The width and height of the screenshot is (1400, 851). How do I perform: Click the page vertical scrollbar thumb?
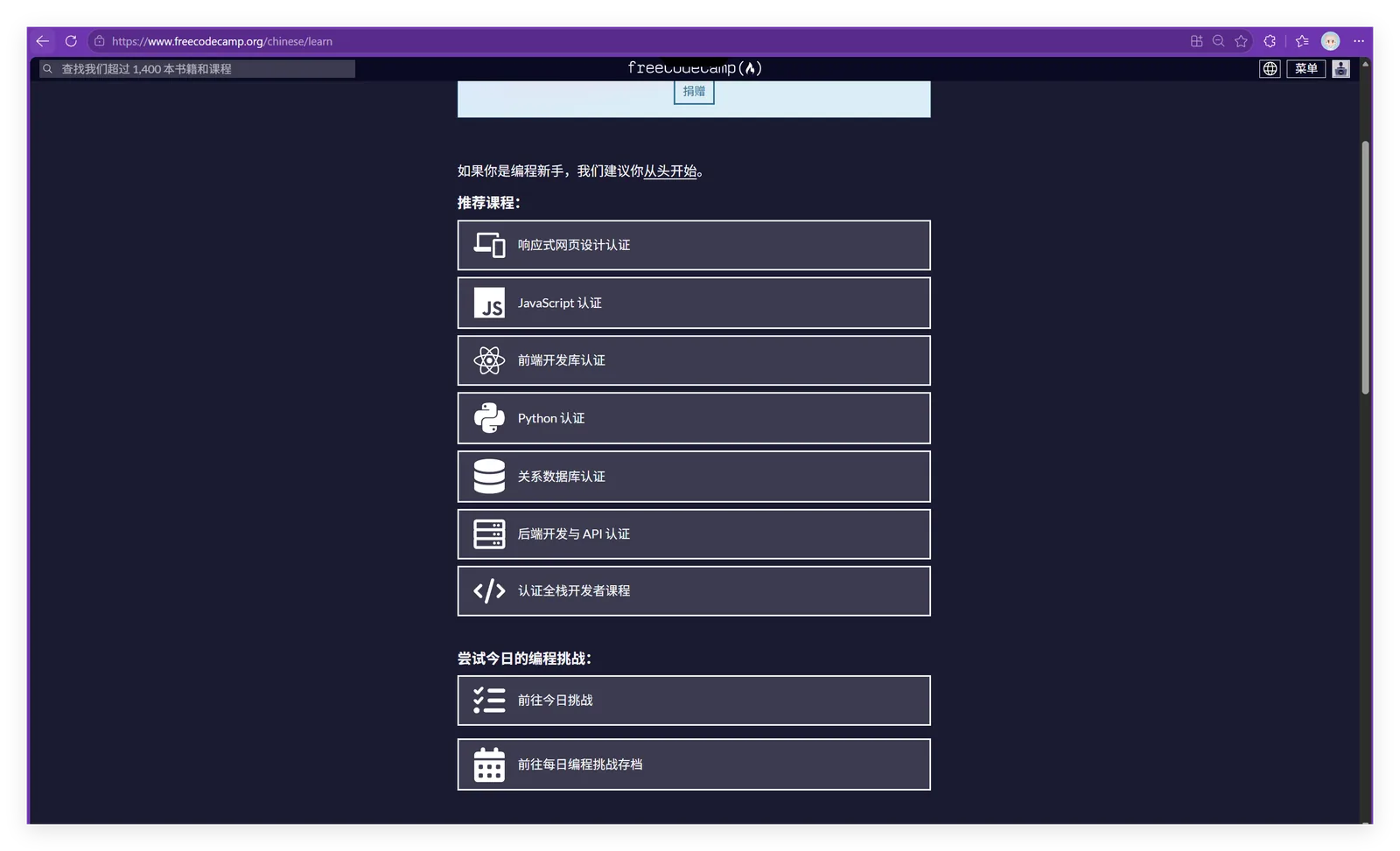[1365, 267]
